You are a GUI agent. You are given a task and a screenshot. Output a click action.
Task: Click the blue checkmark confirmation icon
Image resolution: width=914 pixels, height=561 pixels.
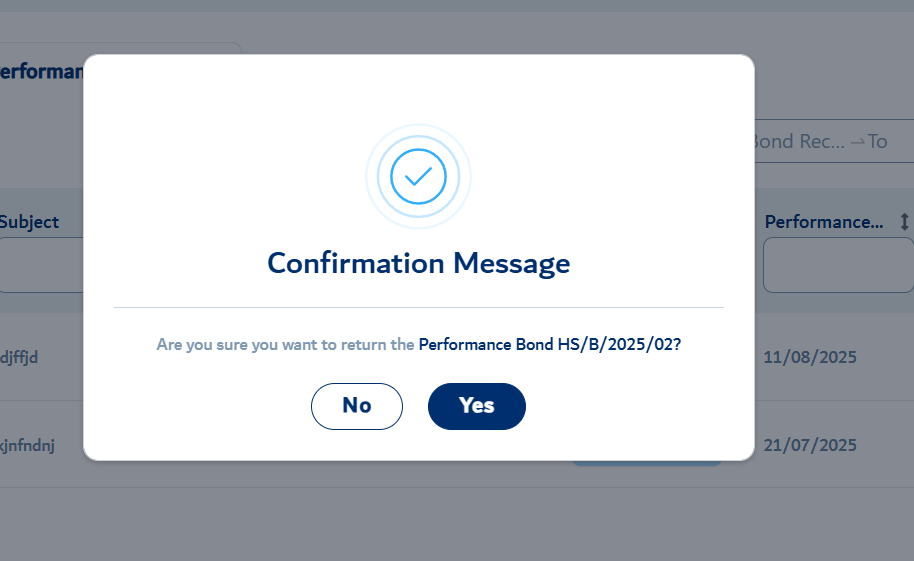point(418,176)
